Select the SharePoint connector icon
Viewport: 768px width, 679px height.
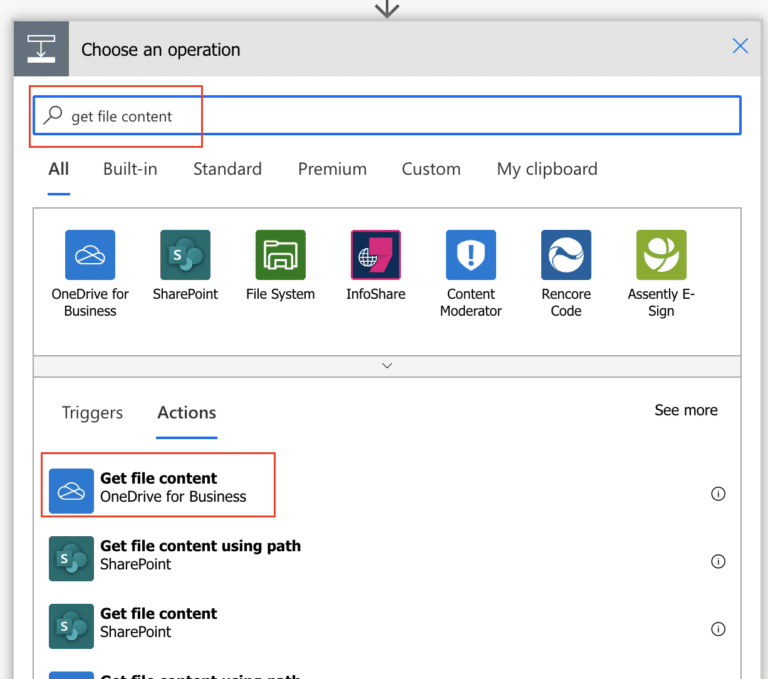click(x=185, y=255)
